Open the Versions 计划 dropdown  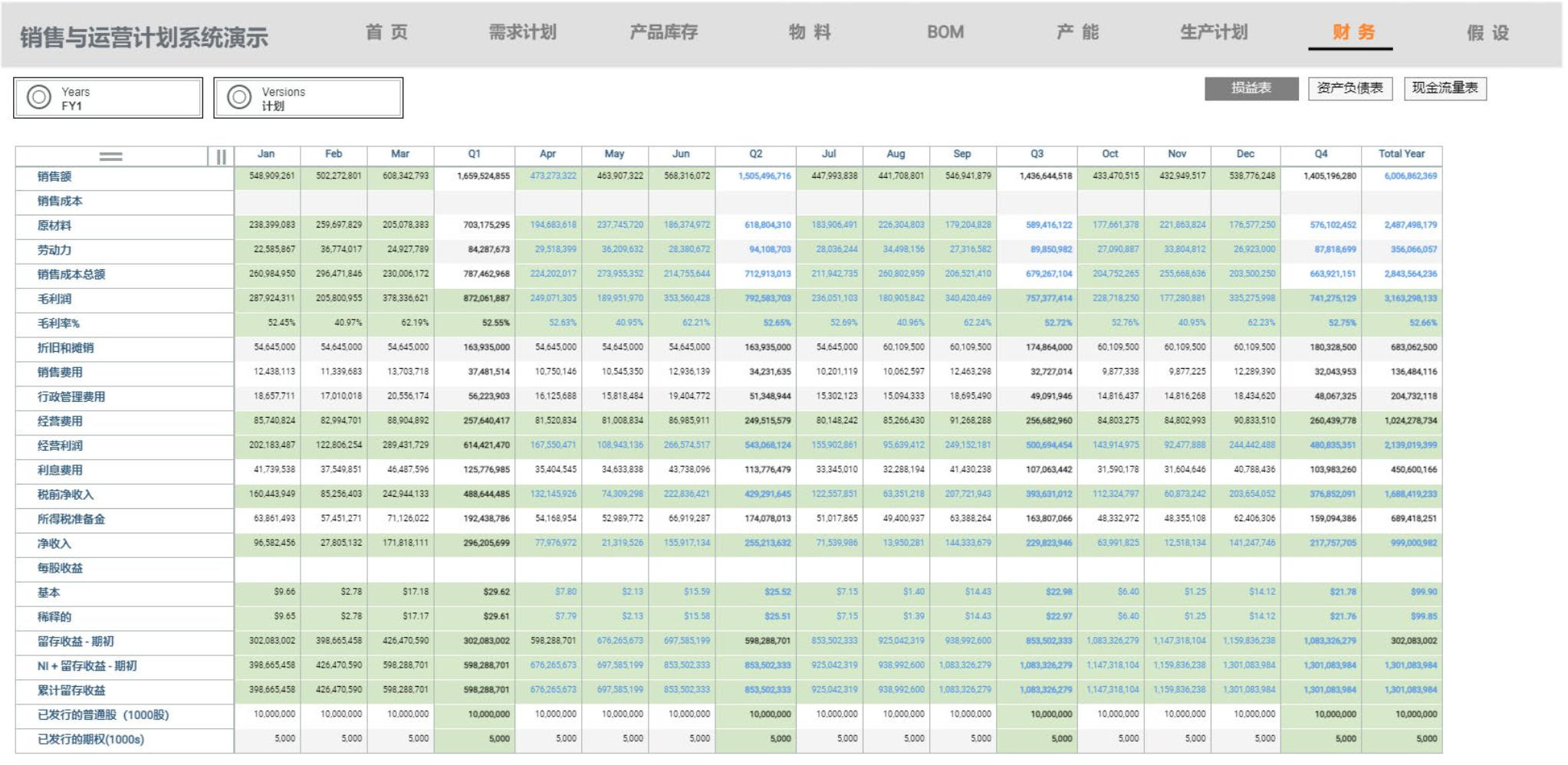click(308, 98)
